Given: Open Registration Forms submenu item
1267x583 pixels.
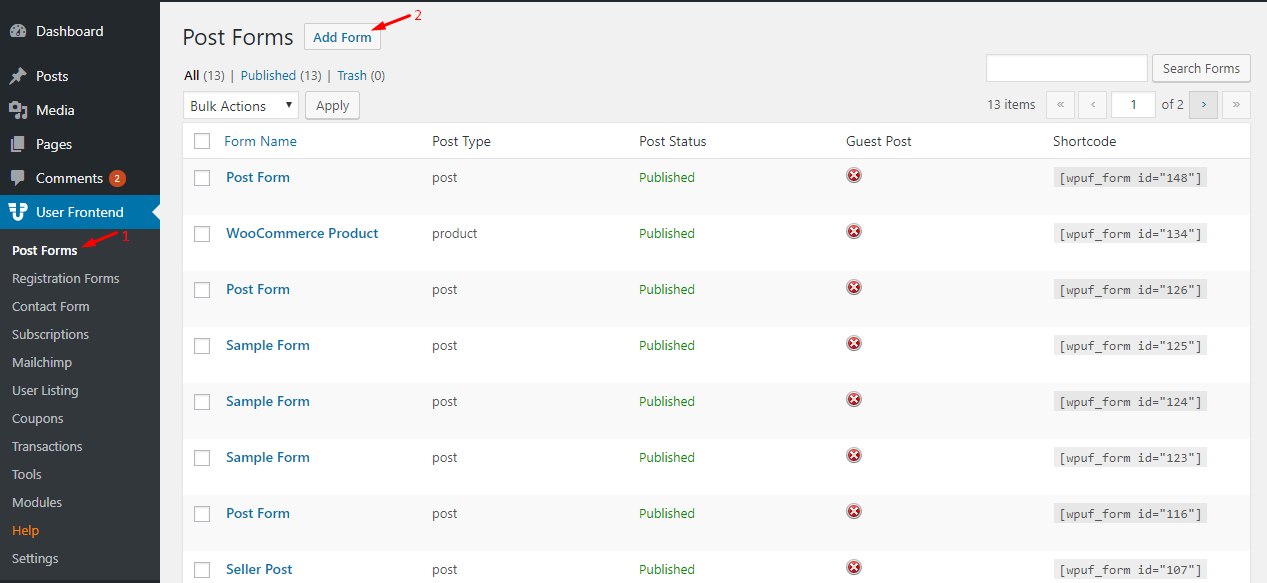Looking at the screenshot, I should [x=65, y=278].
